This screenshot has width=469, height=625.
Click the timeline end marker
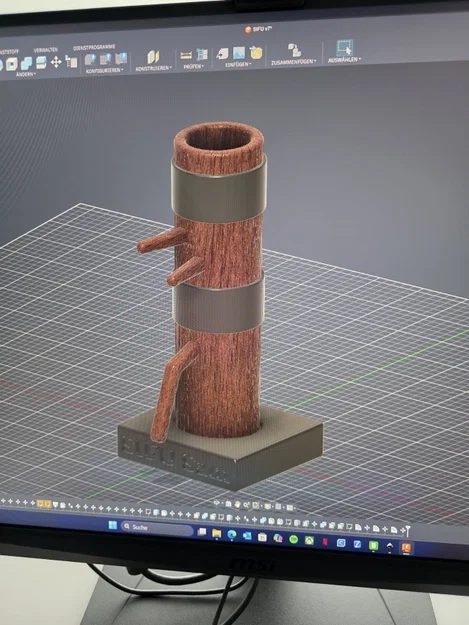click(406, 530)
